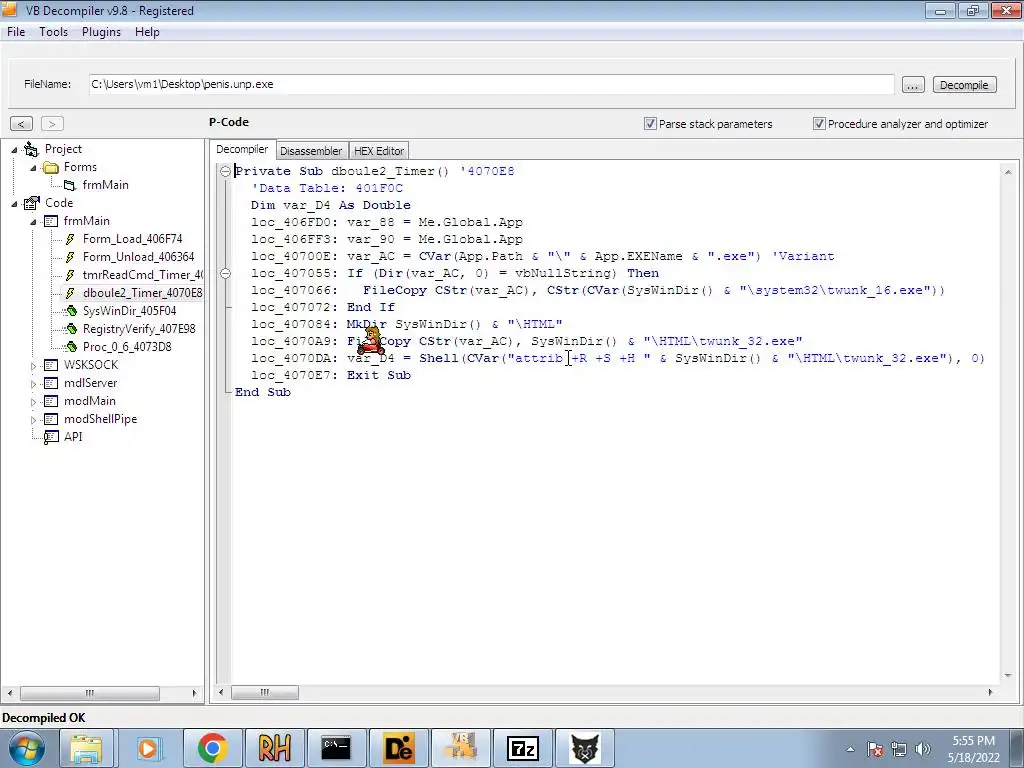This screenshot has height=768, width=1024.
Task: Open the Command Prompt taskbar icon
Action: pyautogui.click(x=336, y=748)
